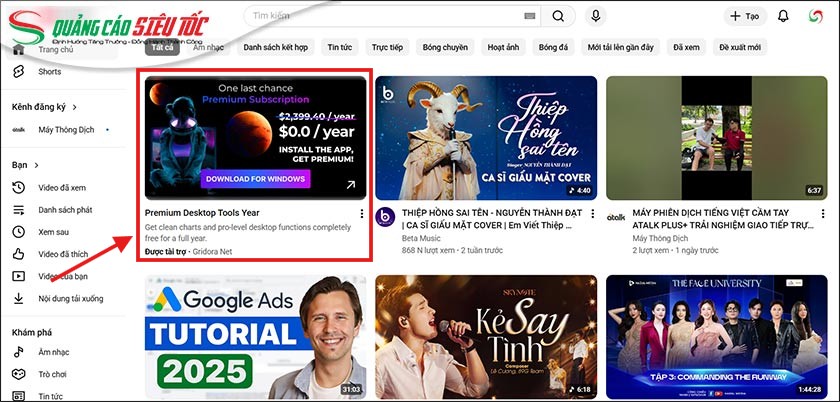Viewport: 840px width, 402px height.
Task: Click the external link arrow on the ad
Action: pyautogui.click(x=350, y=185)
